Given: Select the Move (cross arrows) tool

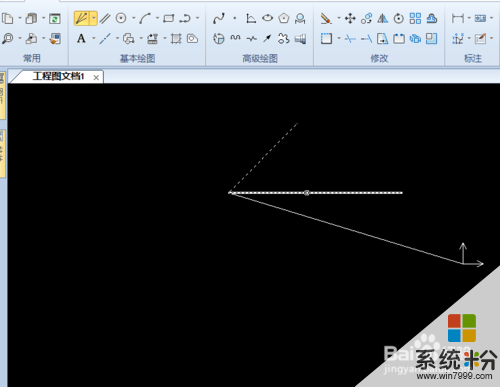Looking at the screenshot, I should coord(350,18).
